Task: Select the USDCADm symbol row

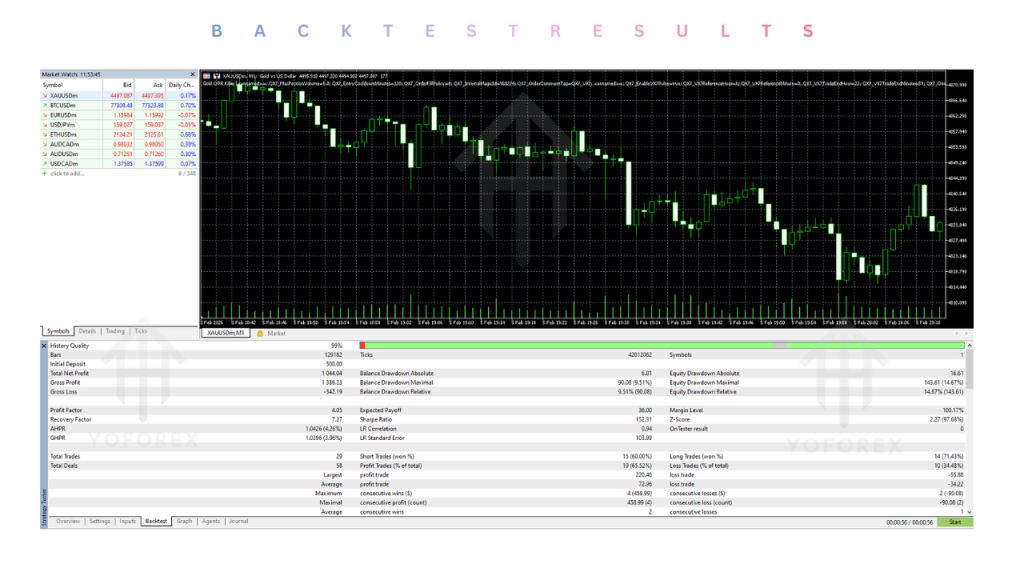Action: [119, 164]
